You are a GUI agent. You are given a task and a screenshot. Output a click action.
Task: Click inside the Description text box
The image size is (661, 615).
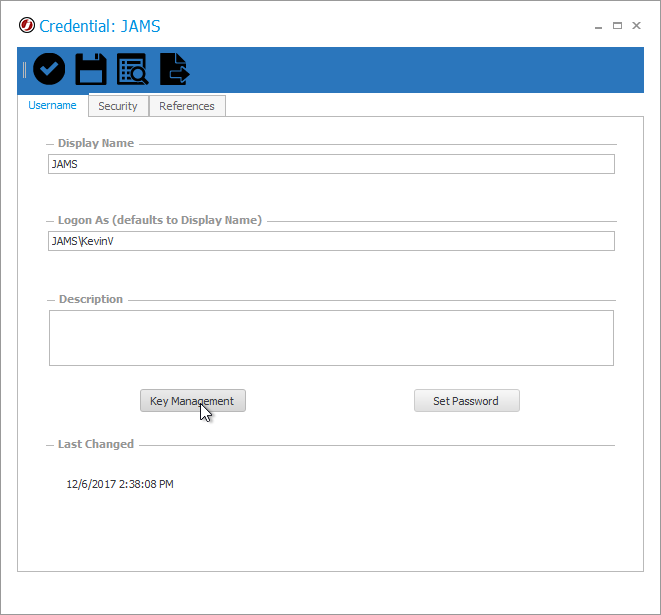coord(331,338)
